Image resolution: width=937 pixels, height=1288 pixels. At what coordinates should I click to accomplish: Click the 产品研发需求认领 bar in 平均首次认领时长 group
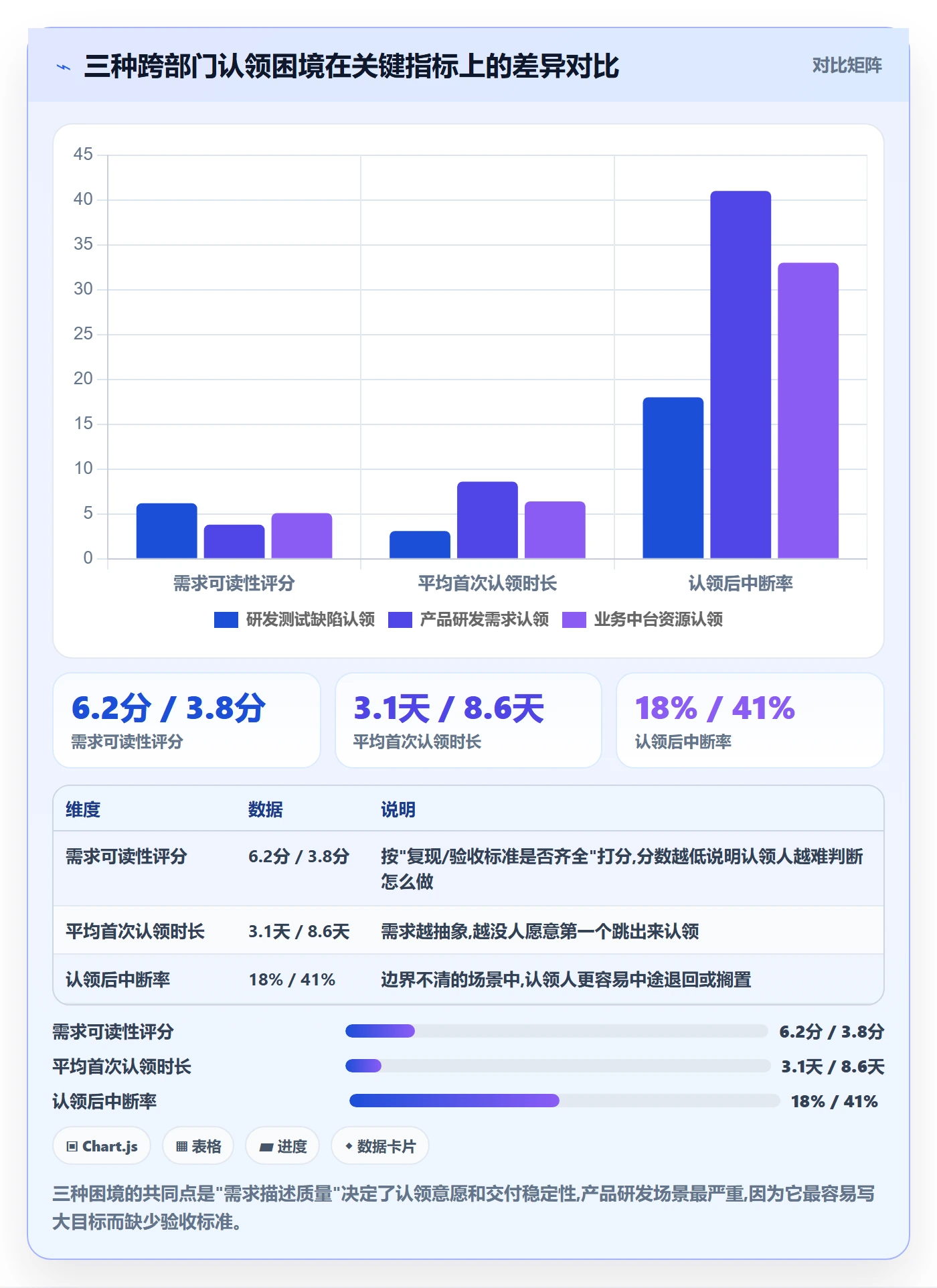click(x=487, y=519)
